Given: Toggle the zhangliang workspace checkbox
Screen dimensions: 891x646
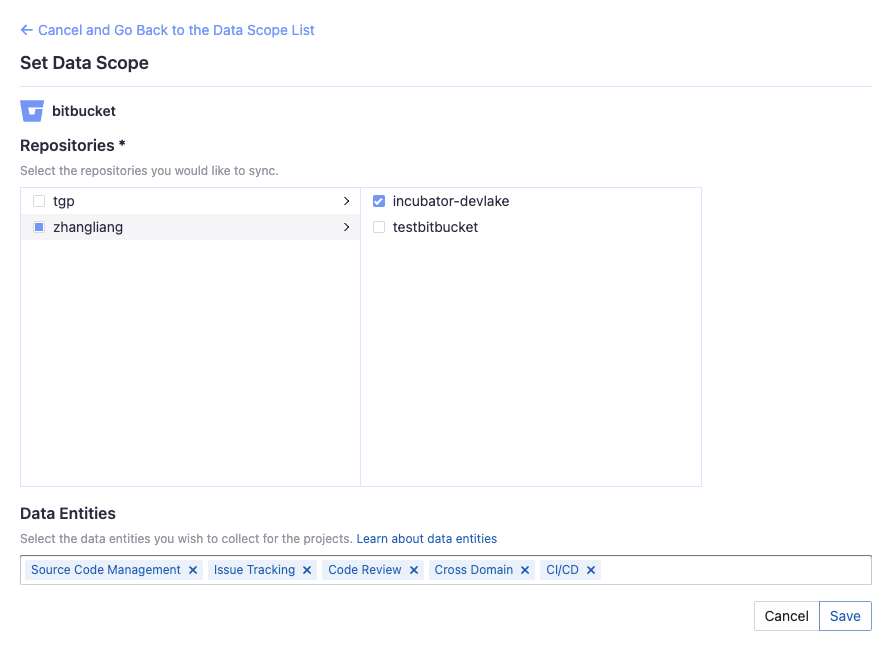Looking at the screenshot, I should pos(39,227).
